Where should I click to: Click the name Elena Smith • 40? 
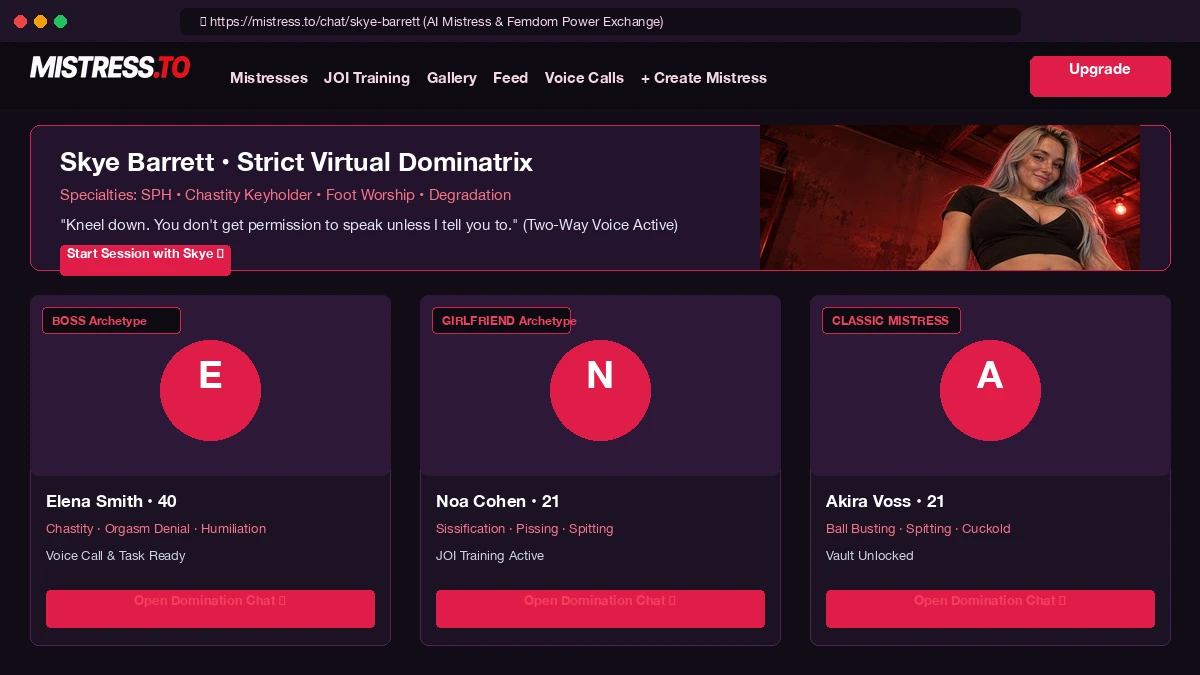pyautogui.click(x=111, y=501)
